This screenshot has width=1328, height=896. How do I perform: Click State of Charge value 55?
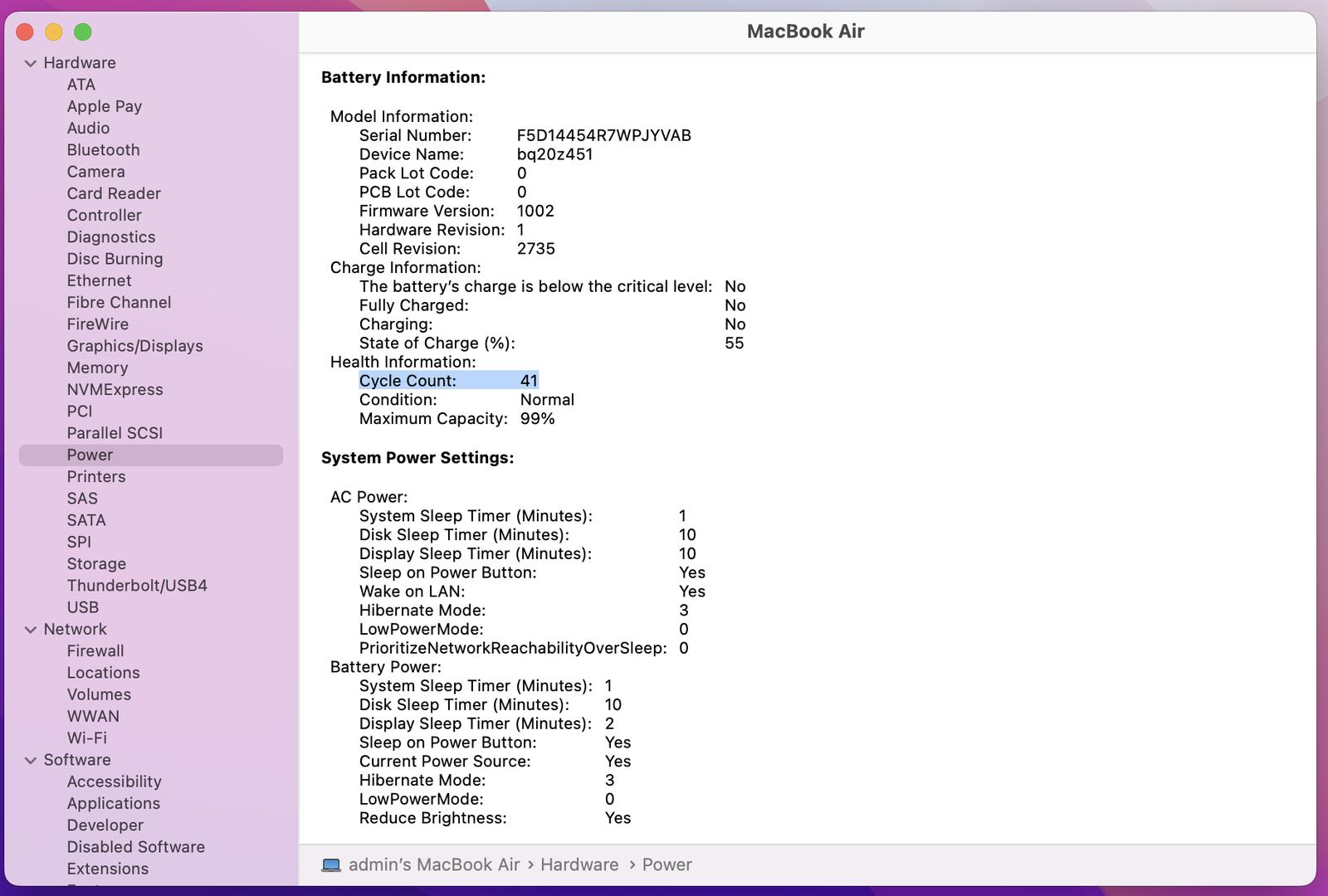[734, 343]
